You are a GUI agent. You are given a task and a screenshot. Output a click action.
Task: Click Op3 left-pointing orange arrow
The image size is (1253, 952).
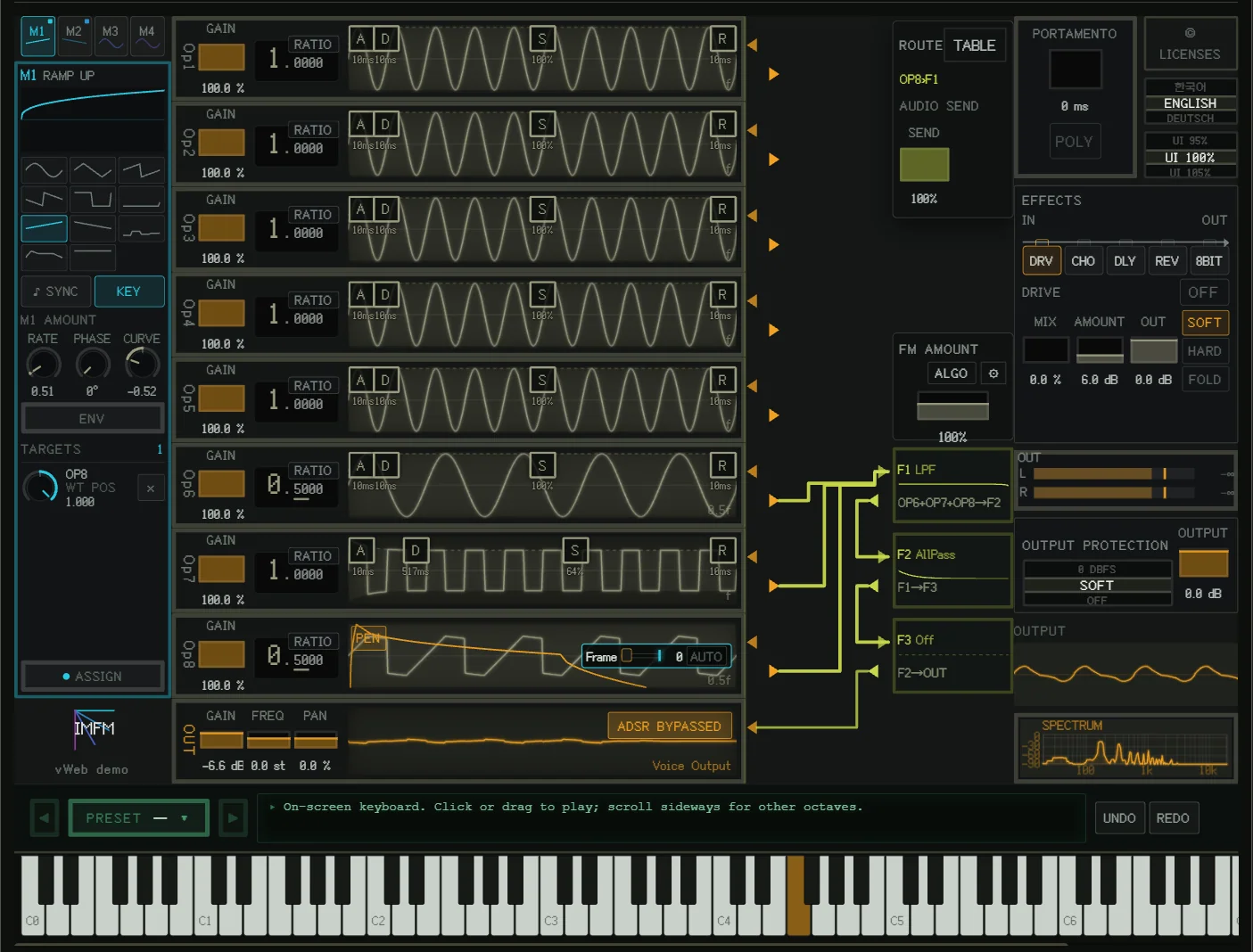[752, 215]
